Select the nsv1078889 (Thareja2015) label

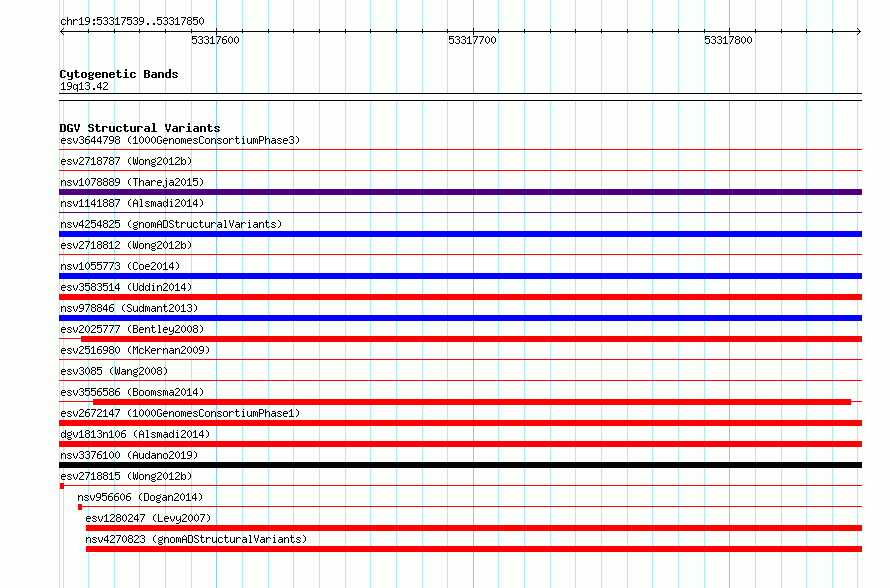point(132,182)
